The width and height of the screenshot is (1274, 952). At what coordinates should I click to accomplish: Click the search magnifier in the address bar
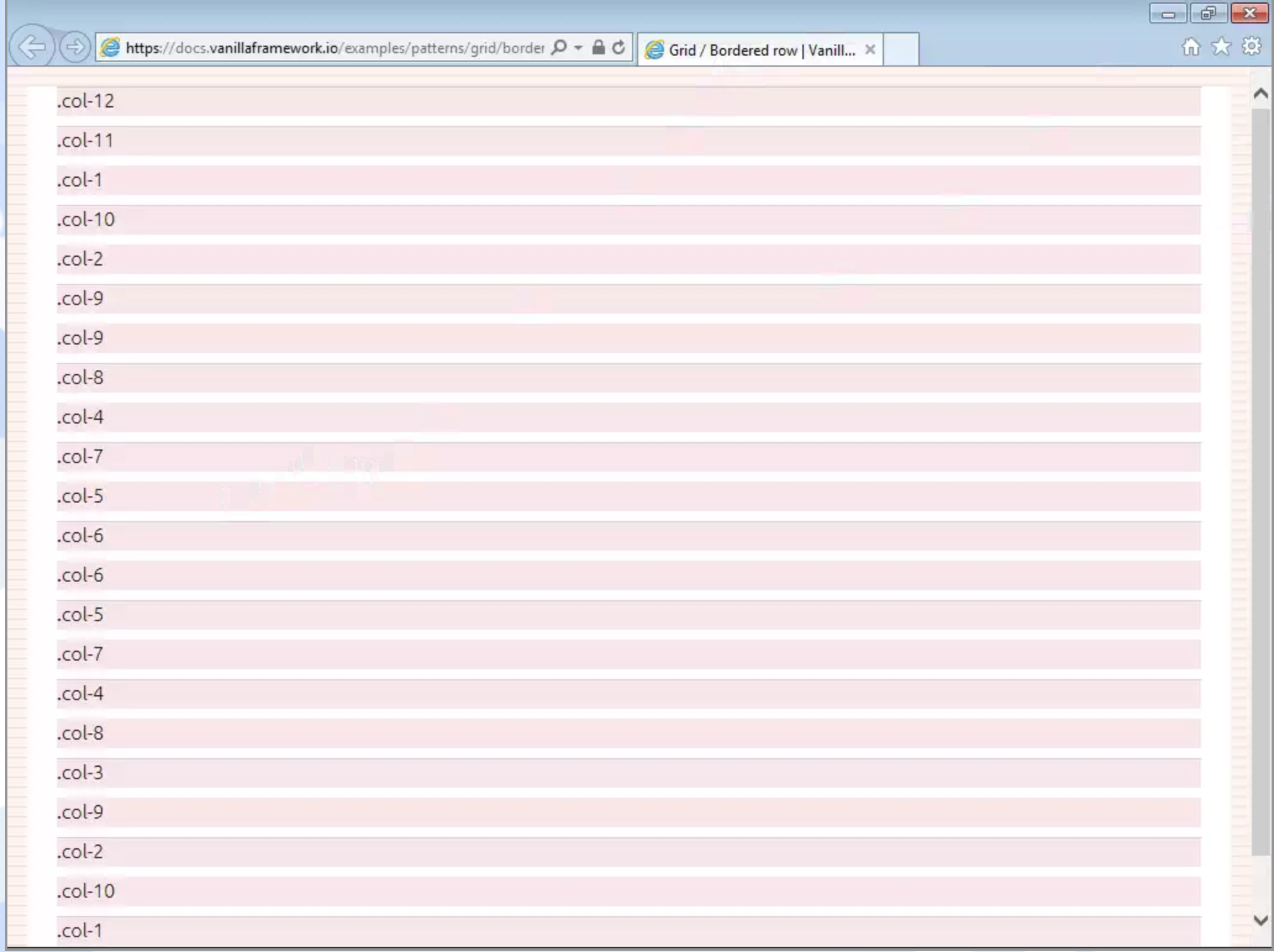[x=559, y=46]
